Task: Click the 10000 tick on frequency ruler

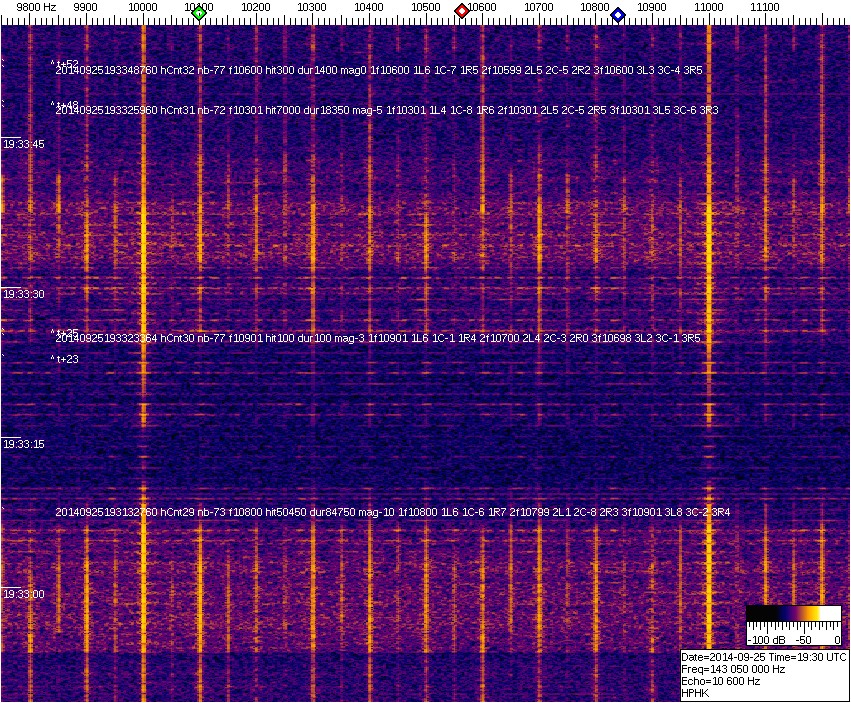Action: pos(144,7)
